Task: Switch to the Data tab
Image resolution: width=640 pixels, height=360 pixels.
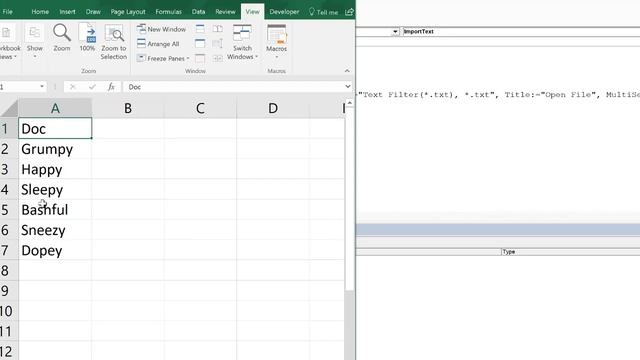Action: click(198, 12)
